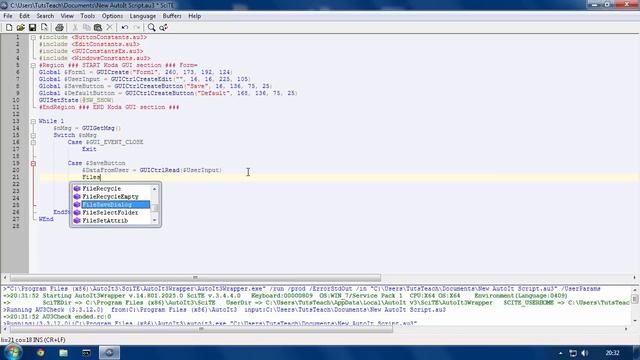Screen dimensions: 640x360
Task: Click the Open file toolbar icon
Action: click(20, 27)
